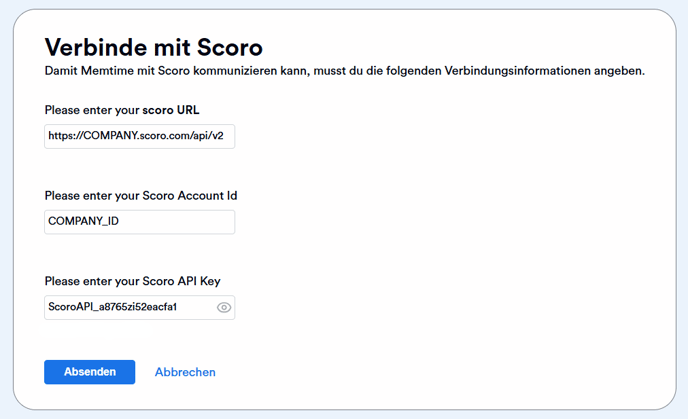Click the COMPANY_ID text inside Account Id field
Image resolution: width=688 pixels, height=419 pixels.
pos(83,221)
